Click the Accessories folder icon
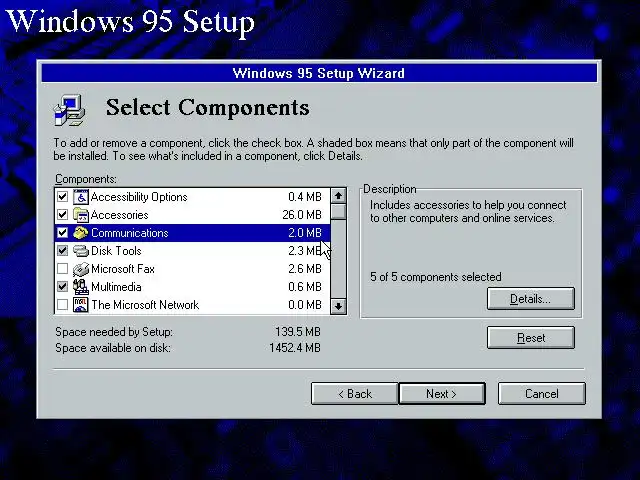Viewport: 640px width, 480px height. pos(81,215)
